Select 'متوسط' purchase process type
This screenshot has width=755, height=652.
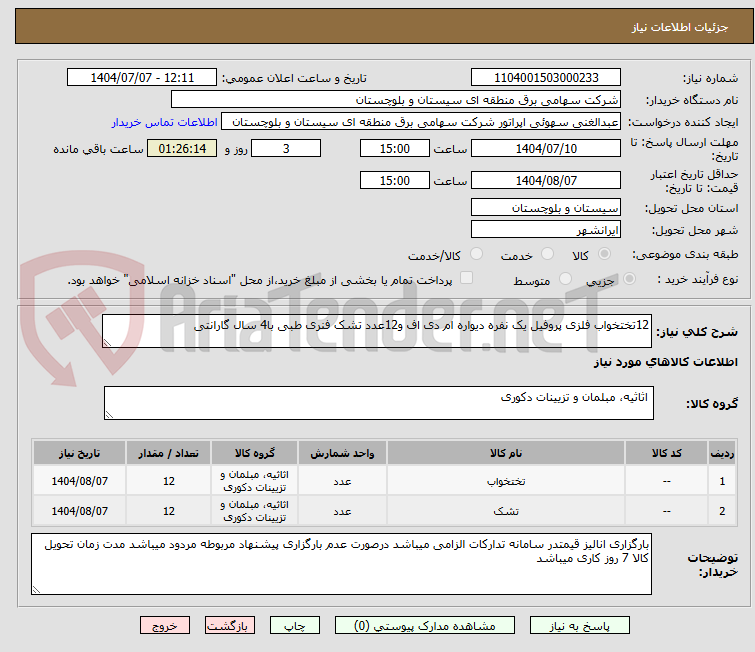click(545, 281)
